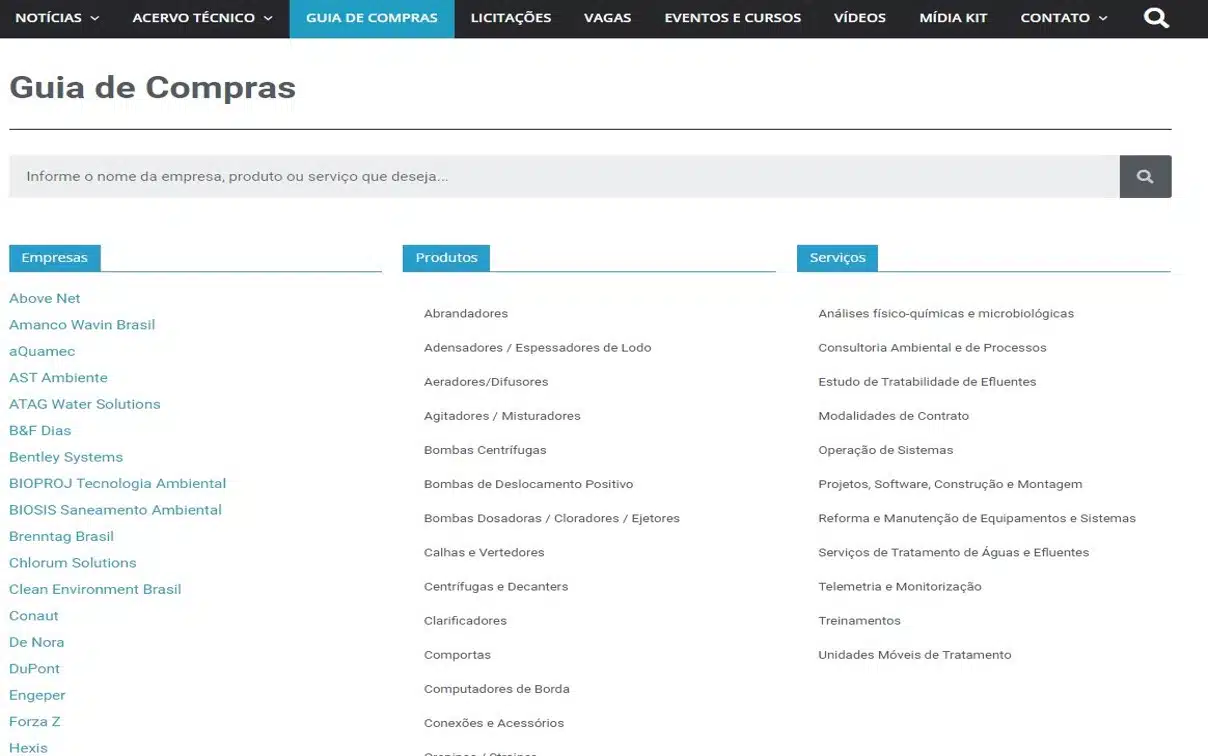Focus the company, product or service search field
Viewport: 1208px width, 756px height.
point(564,176)
